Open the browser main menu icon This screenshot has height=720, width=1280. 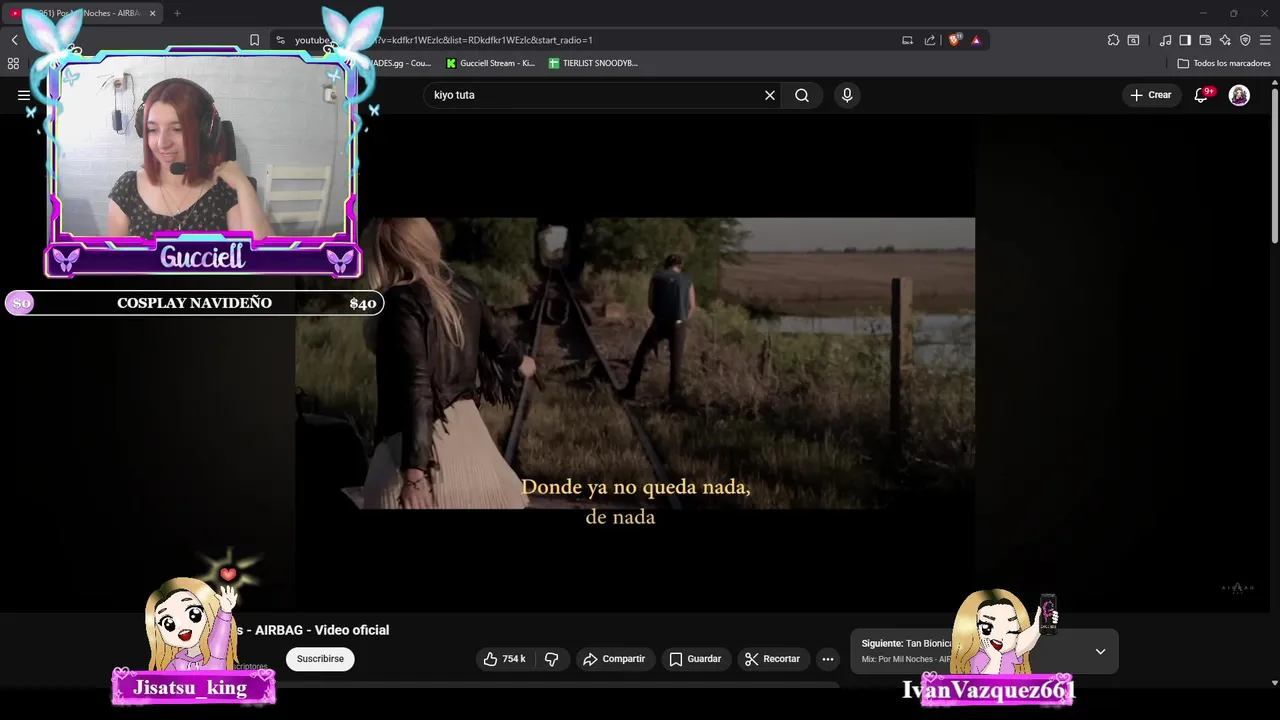[x=1265, y=40]
